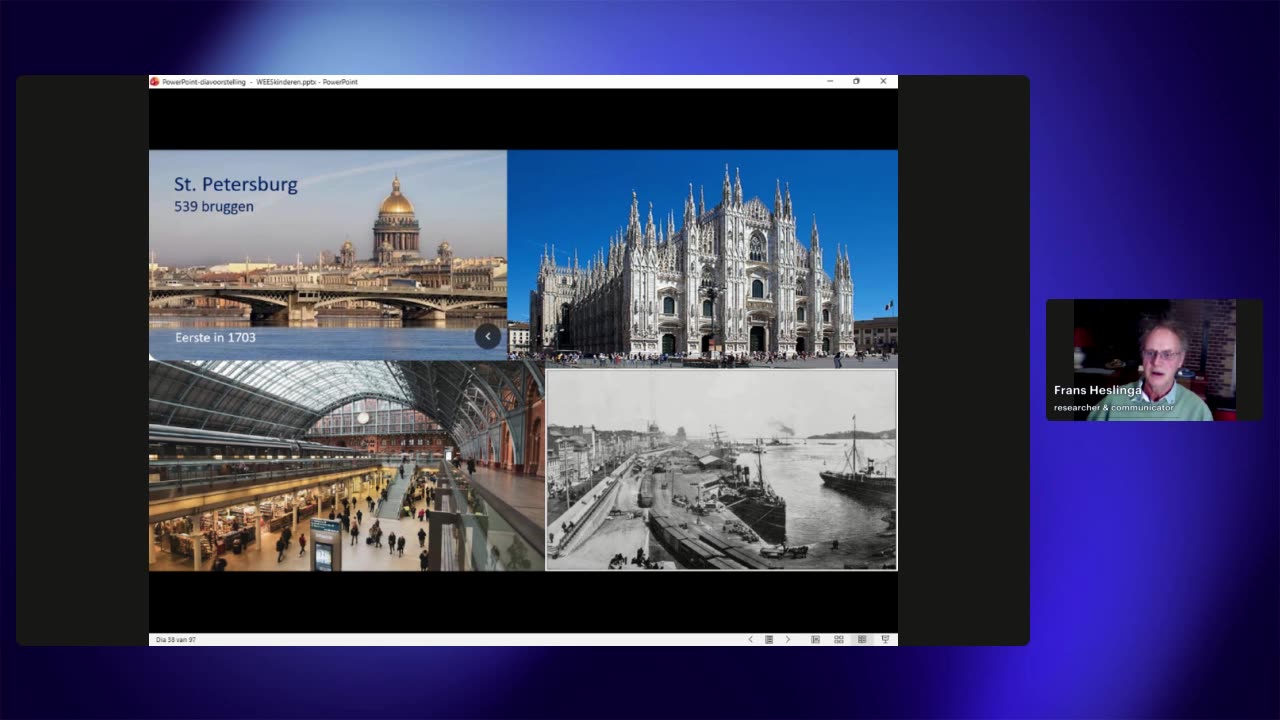Click the 'researcher & communicator' caption

coord(1114,408)
